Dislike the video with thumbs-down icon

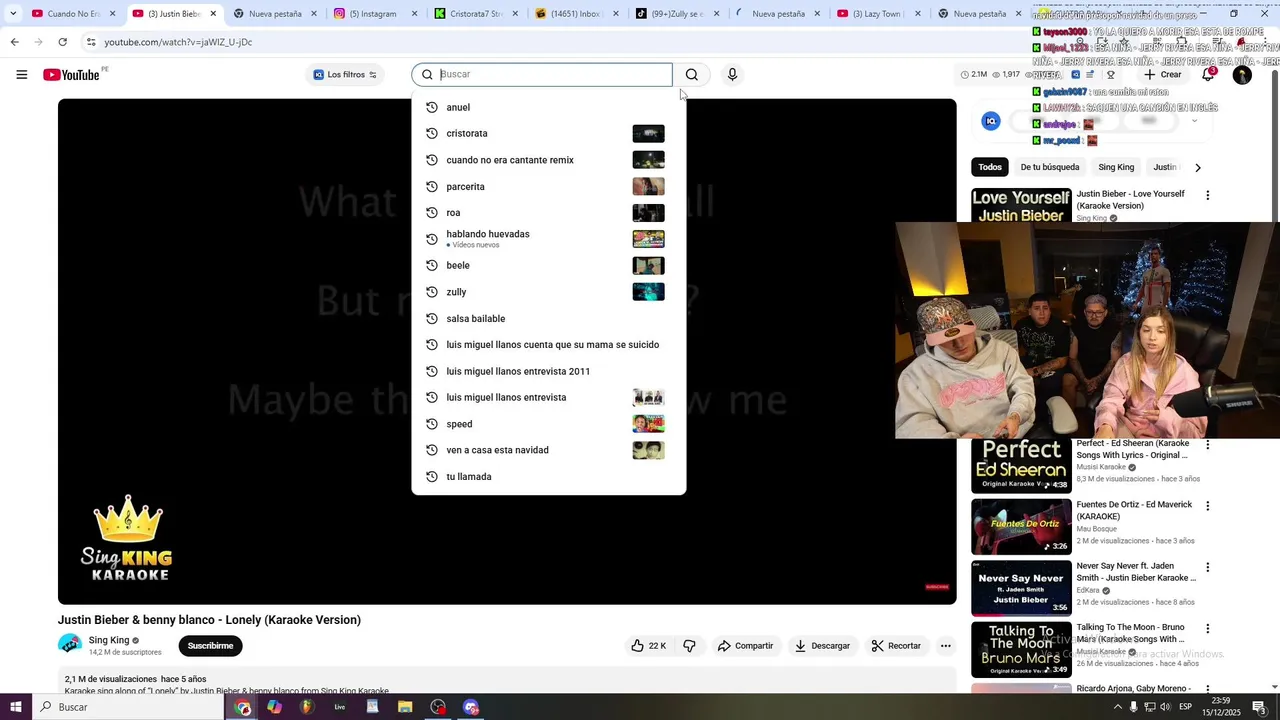[689, 646]
